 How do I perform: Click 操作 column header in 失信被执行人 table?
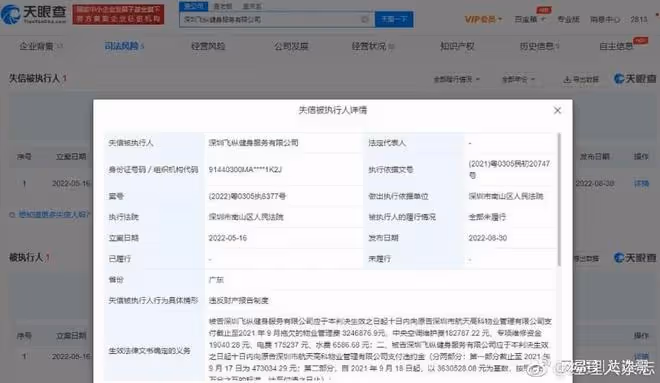click(641, 157)
